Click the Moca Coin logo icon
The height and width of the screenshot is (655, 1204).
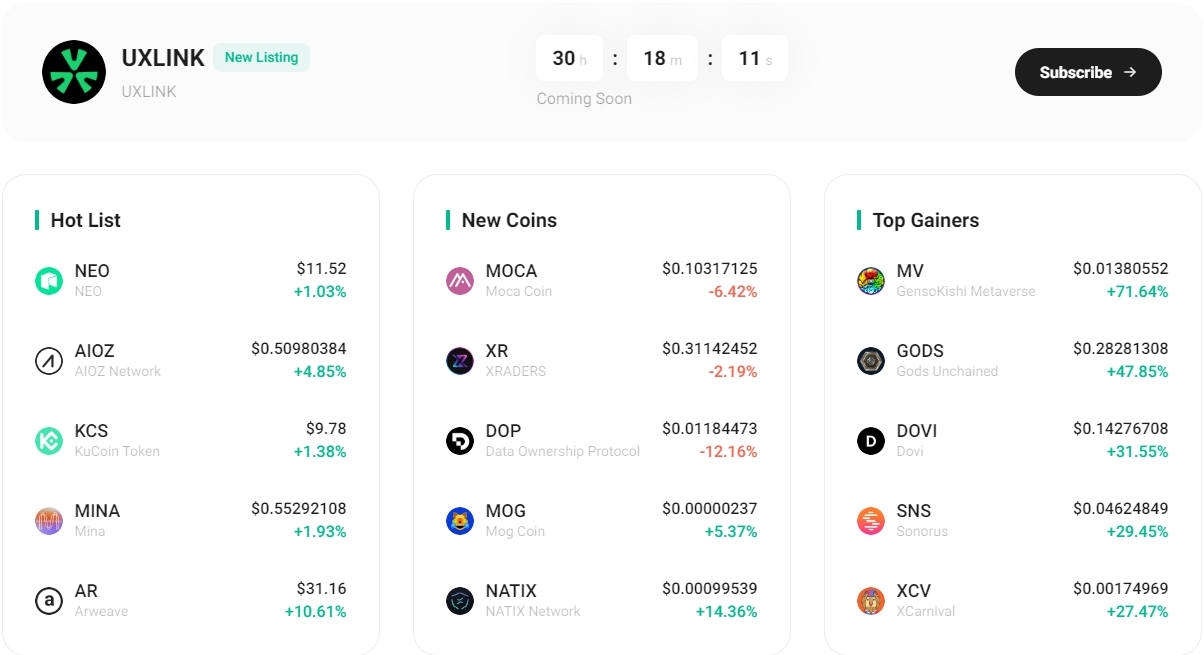pyautogui.click(x=460, y=281)
